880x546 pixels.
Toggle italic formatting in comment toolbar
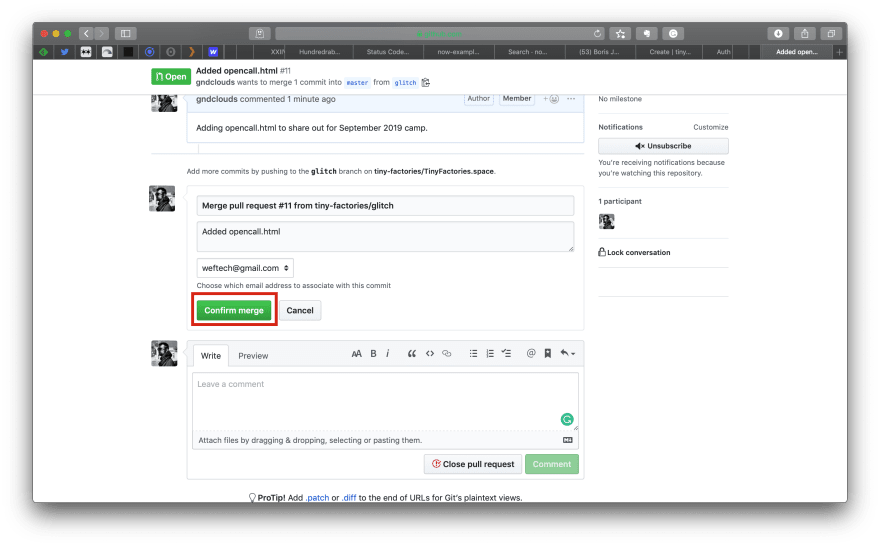[387, 354]
